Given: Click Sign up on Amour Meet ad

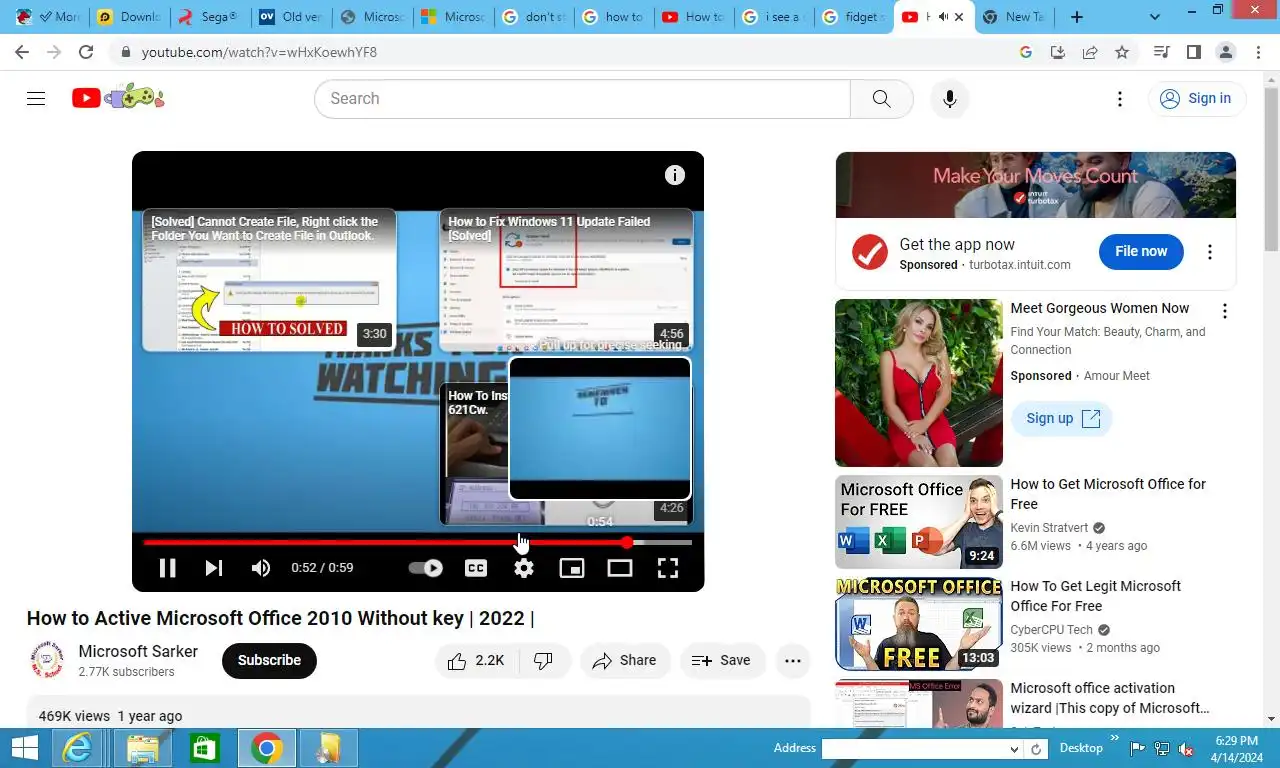Looking at the screenshot, I should coord(1062,418).
